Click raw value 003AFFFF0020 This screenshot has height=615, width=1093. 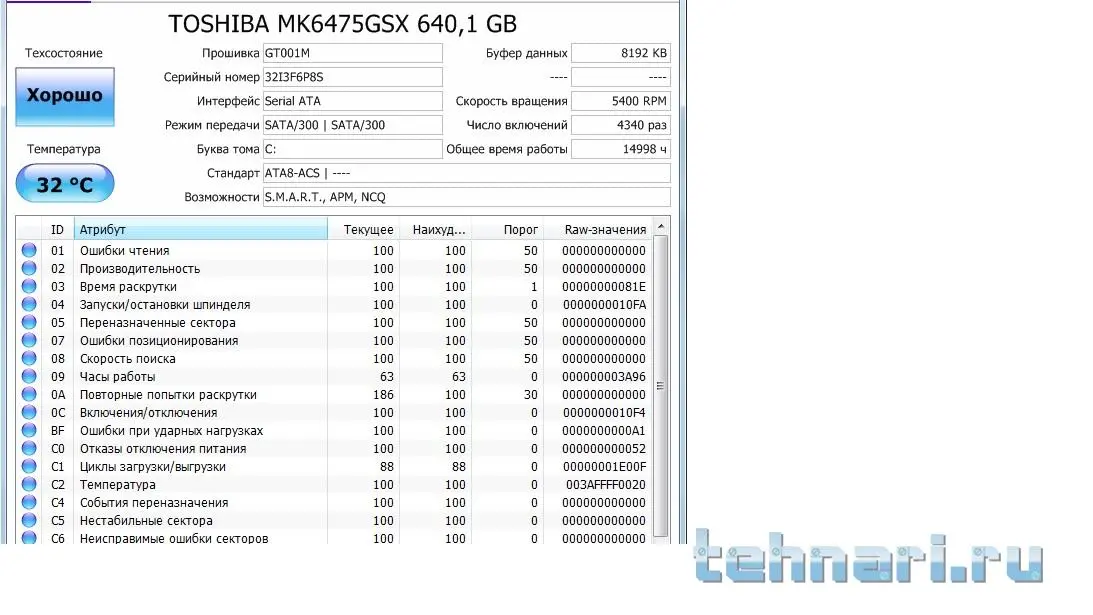605,485
